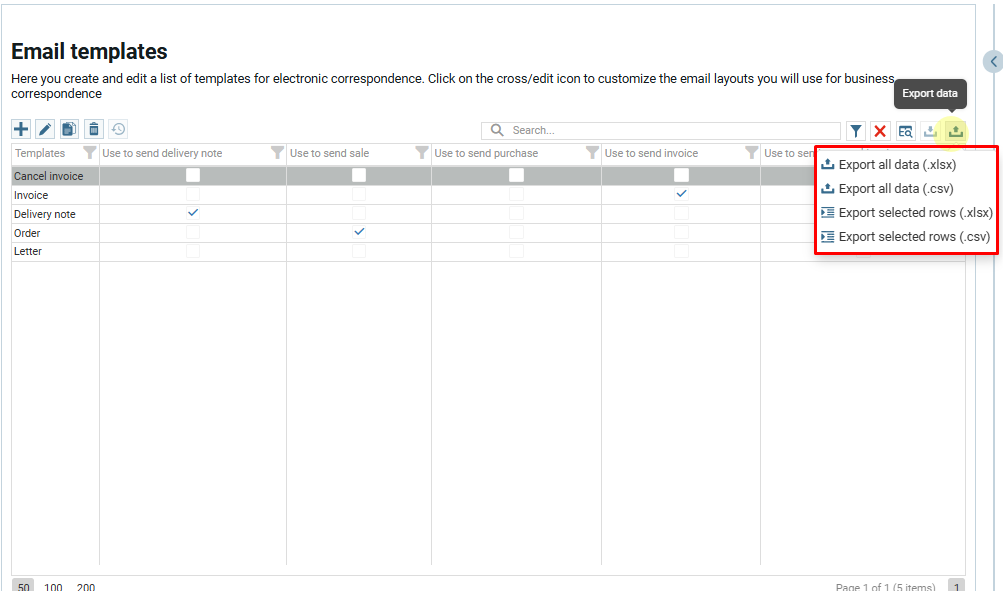Open filter dropdown on Templates column
The height and width of the screenshot is (591, 1003).
(90, 153)
